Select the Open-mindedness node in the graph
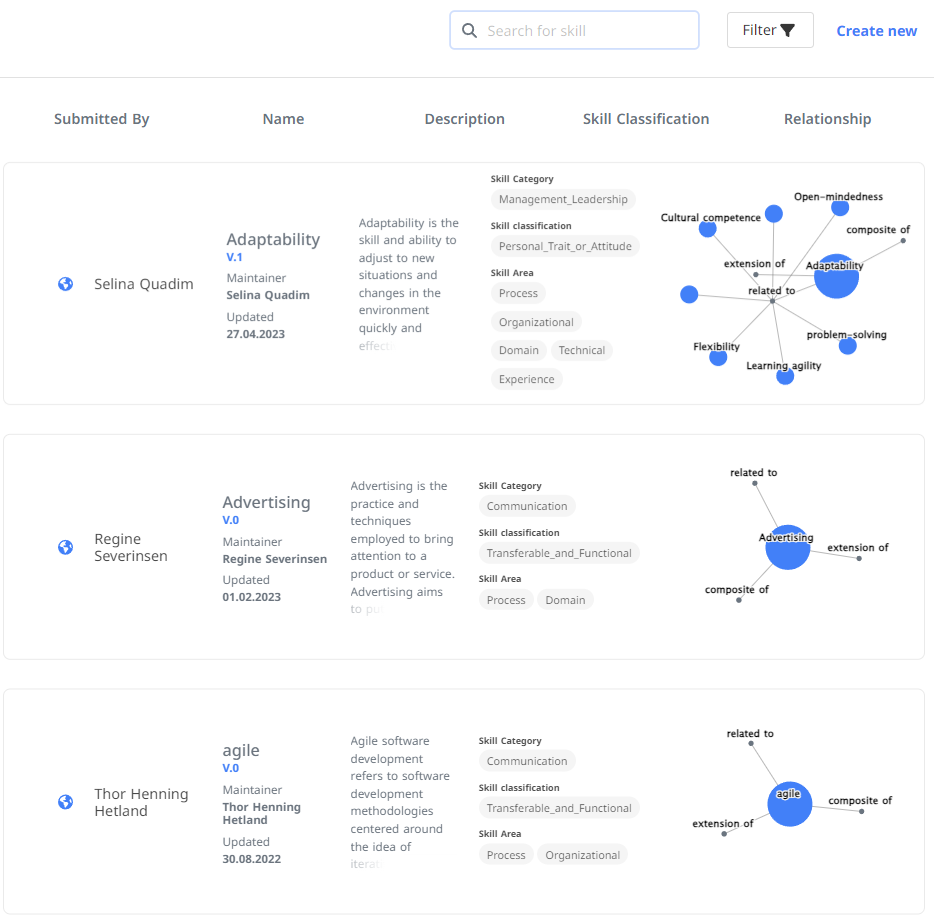 (840, 208)
